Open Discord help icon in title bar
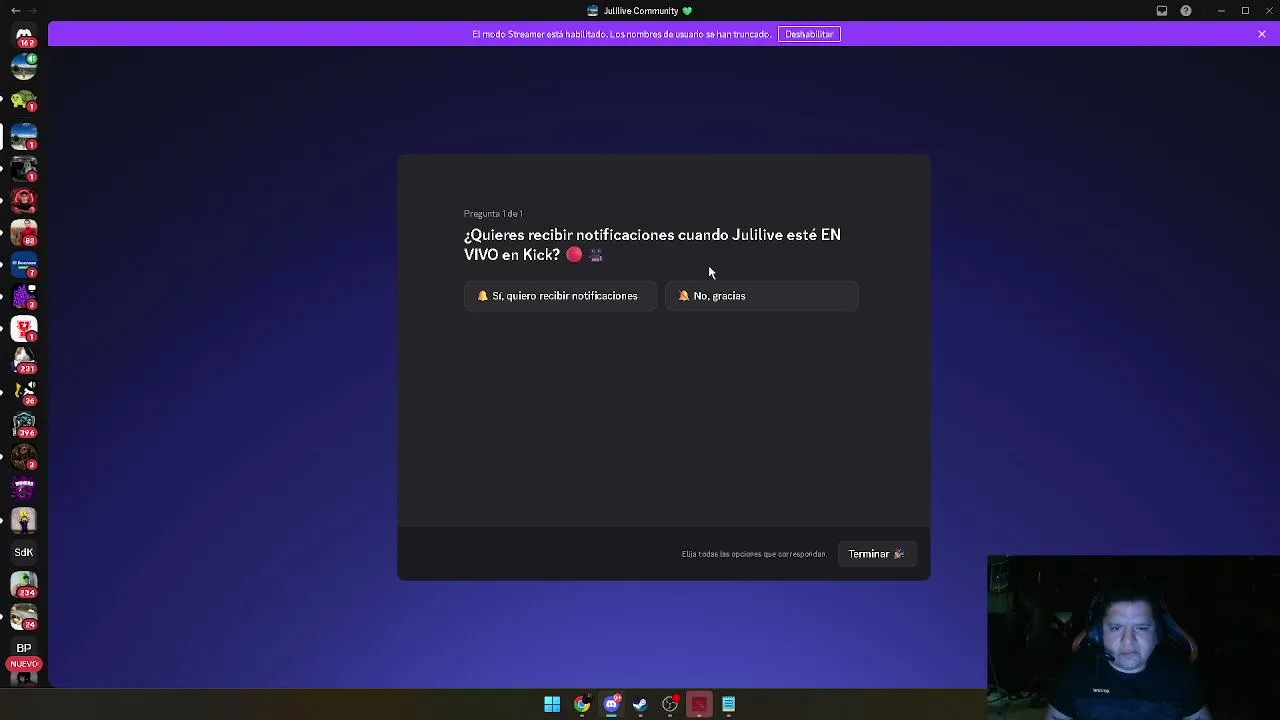This screenshot has height=720, width=1280. point(1186,11)
